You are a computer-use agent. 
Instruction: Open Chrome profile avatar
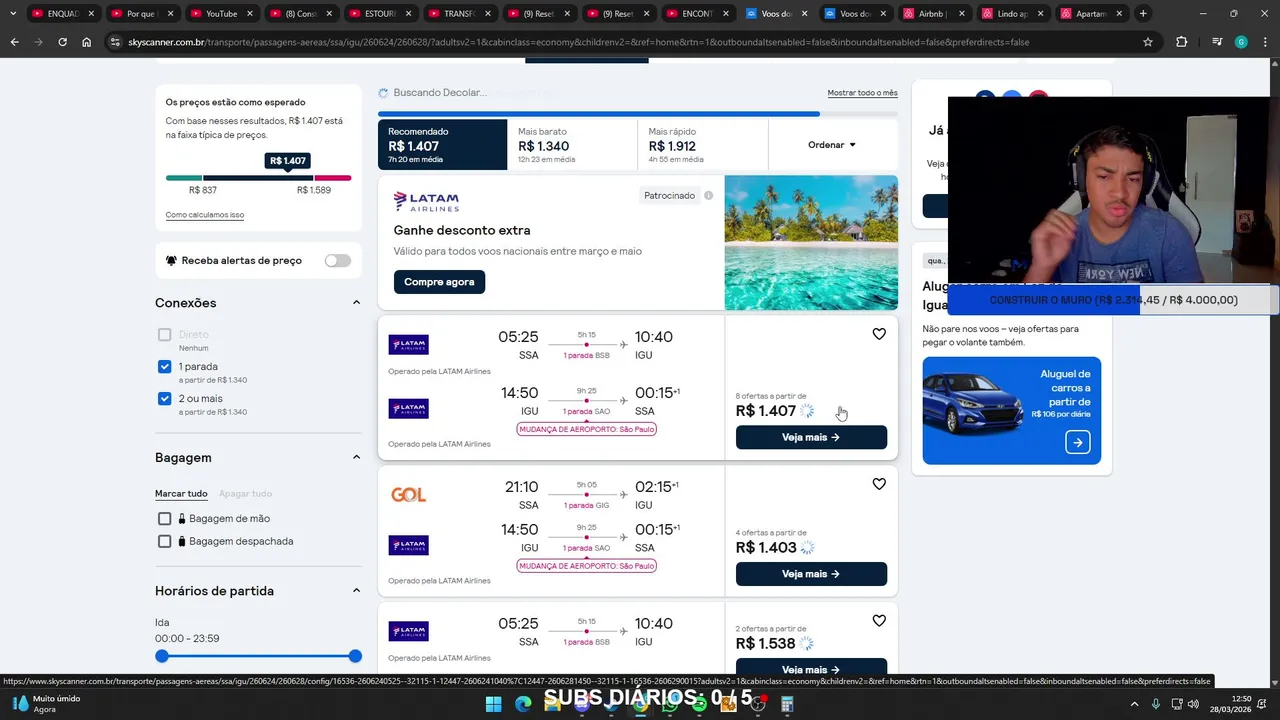pyautogui.click(x=1241, y=42)
